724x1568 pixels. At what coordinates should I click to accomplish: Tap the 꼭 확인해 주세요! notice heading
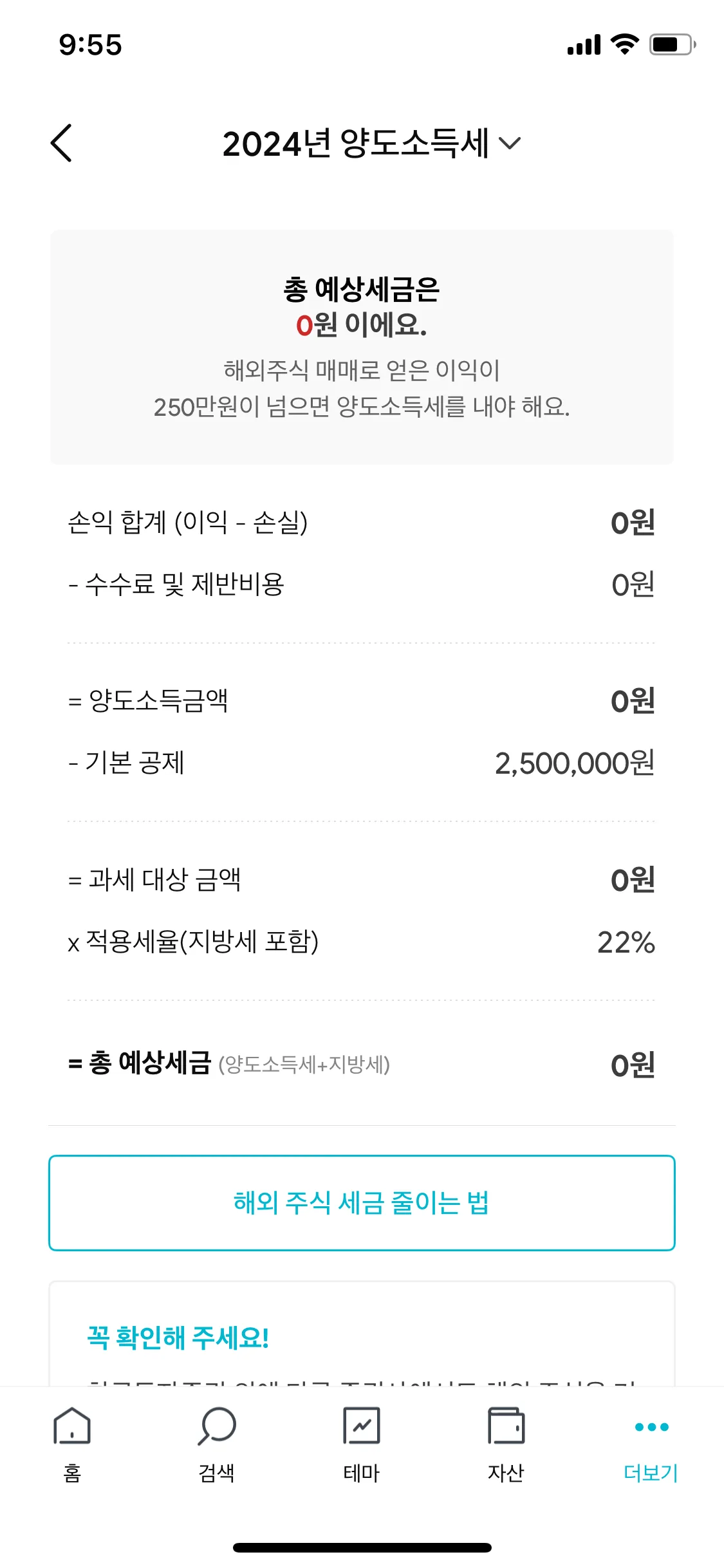(x=178, y=1338)
